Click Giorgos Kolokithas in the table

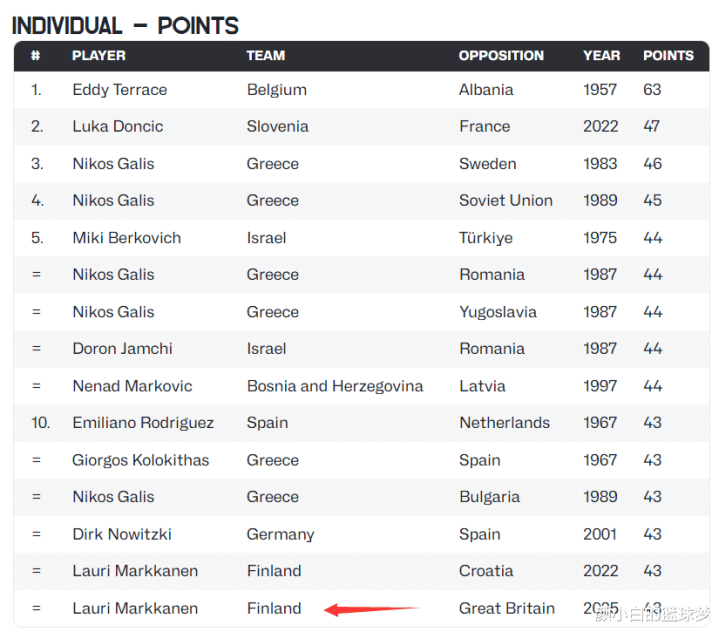pyautogui.click(x=140, y=460)
